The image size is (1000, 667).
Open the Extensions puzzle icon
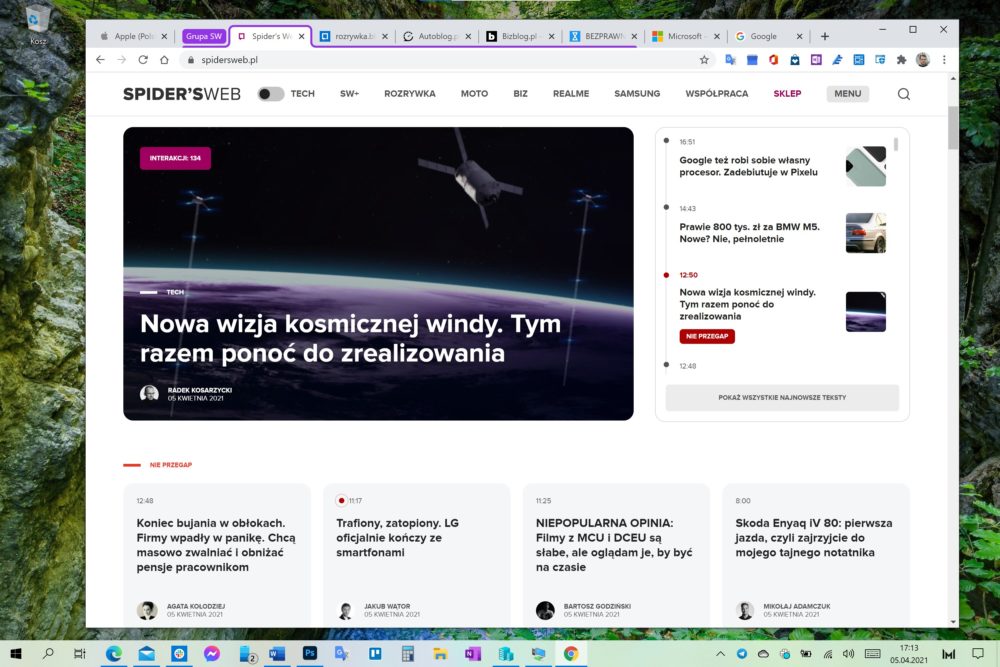(x=901, y=60)
